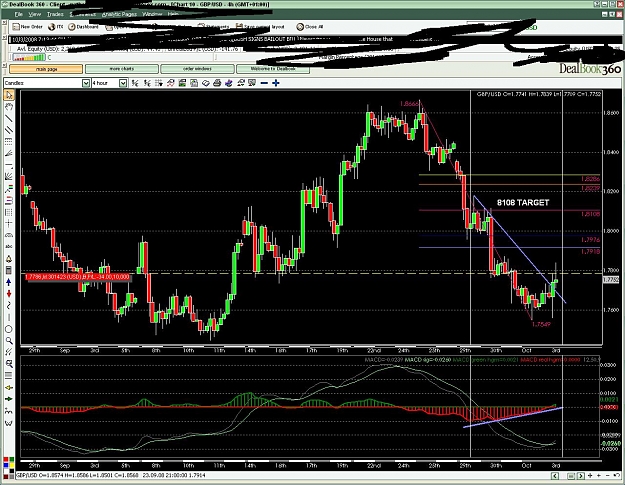Select the magnifier zoom tool

coord(9,341)
